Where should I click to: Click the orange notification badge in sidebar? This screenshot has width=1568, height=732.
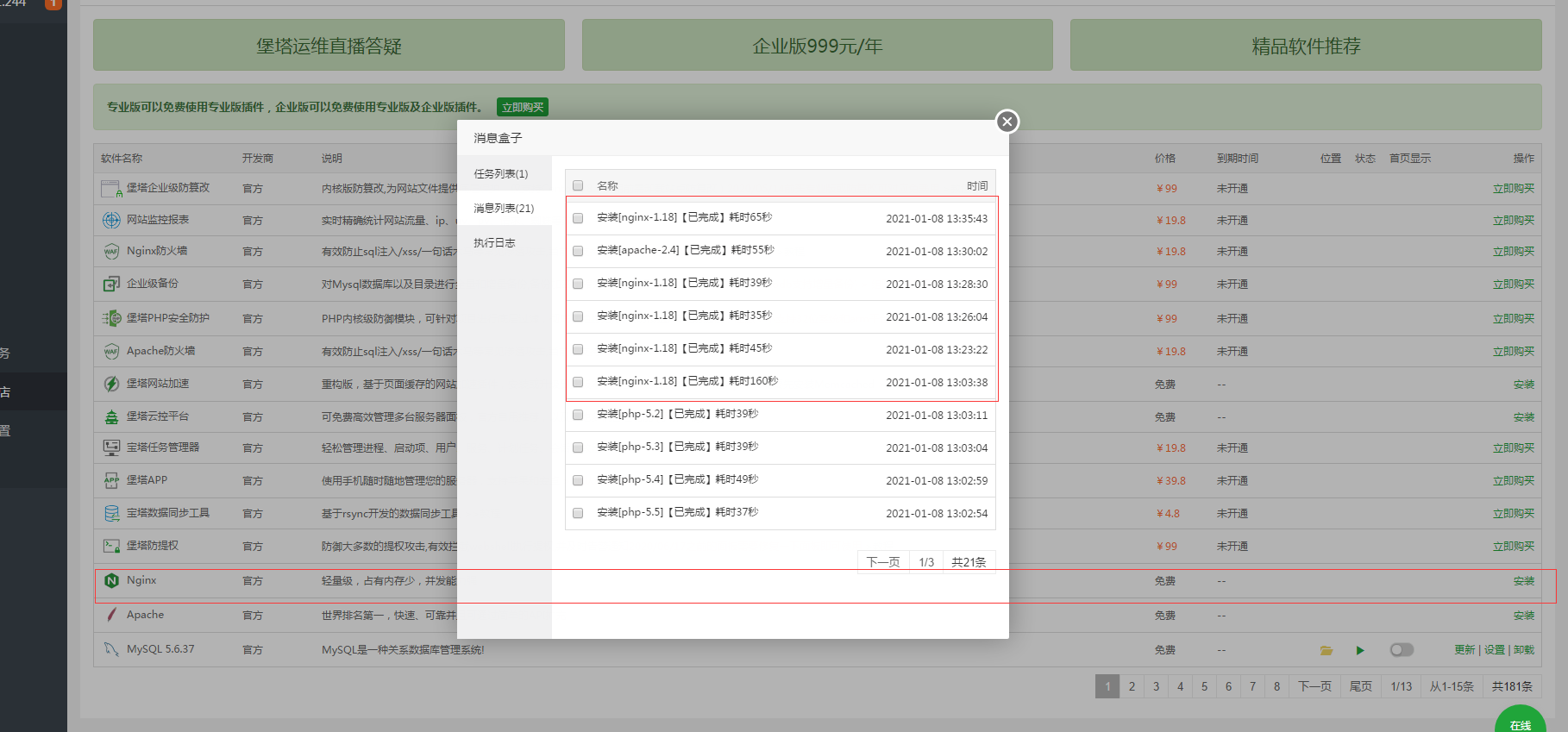coord(53,3)
